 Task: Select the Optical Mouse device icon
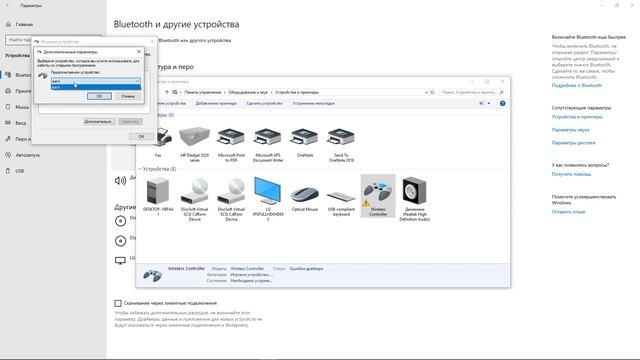tap(304, 194)
